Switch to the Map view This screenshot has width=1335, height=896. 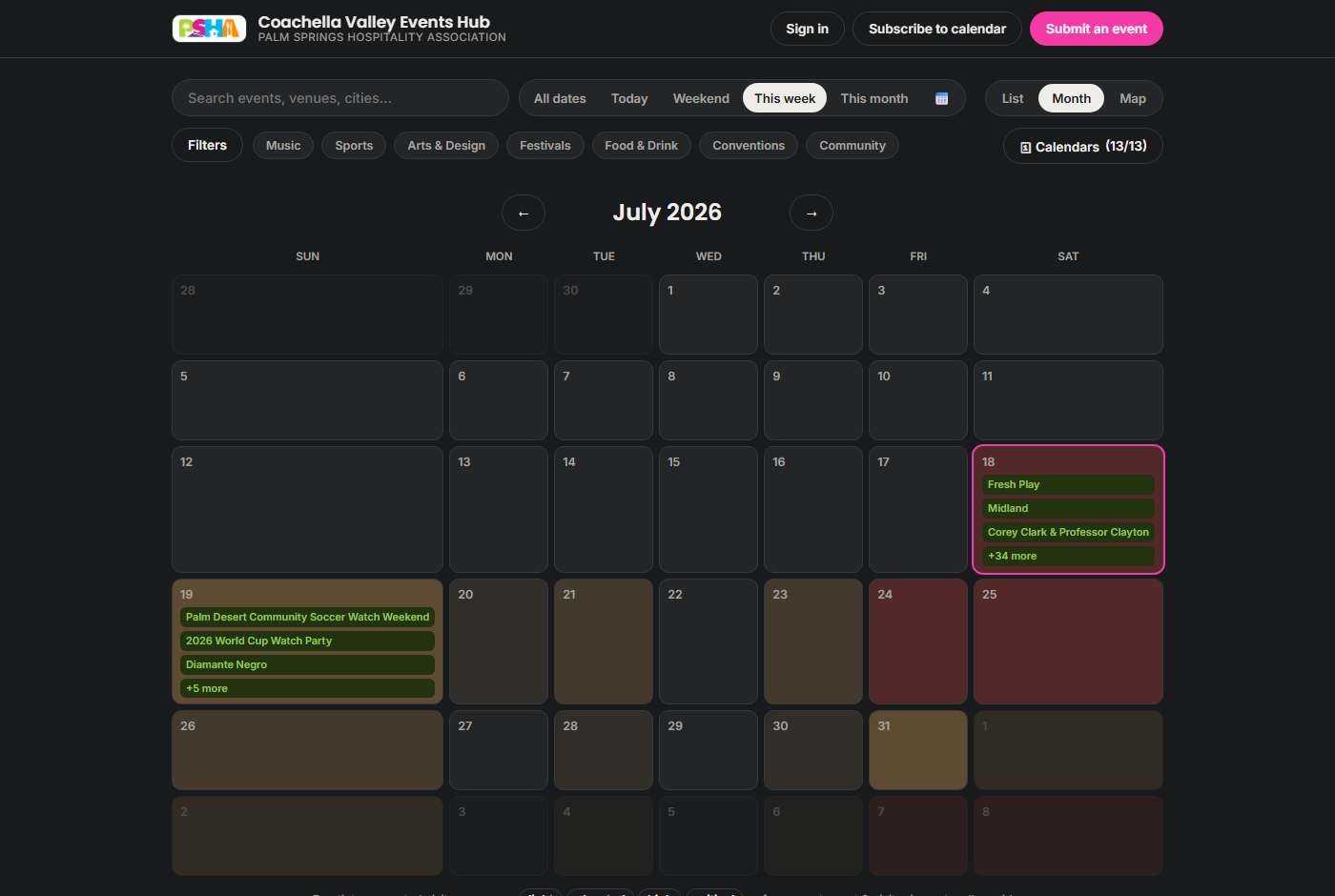pos(1133,98)
